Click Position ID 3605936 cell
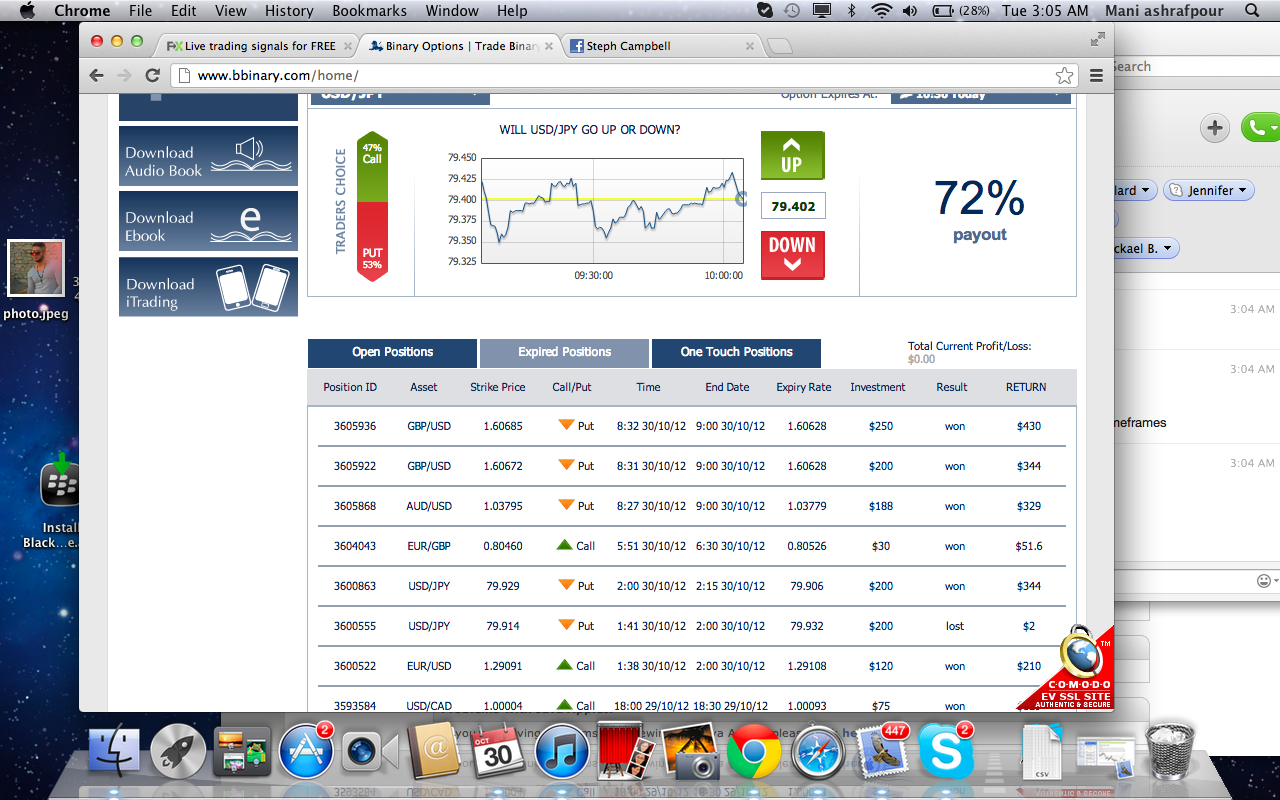The width and height of the screenshot is (1280, 800). tap(355, 426)
